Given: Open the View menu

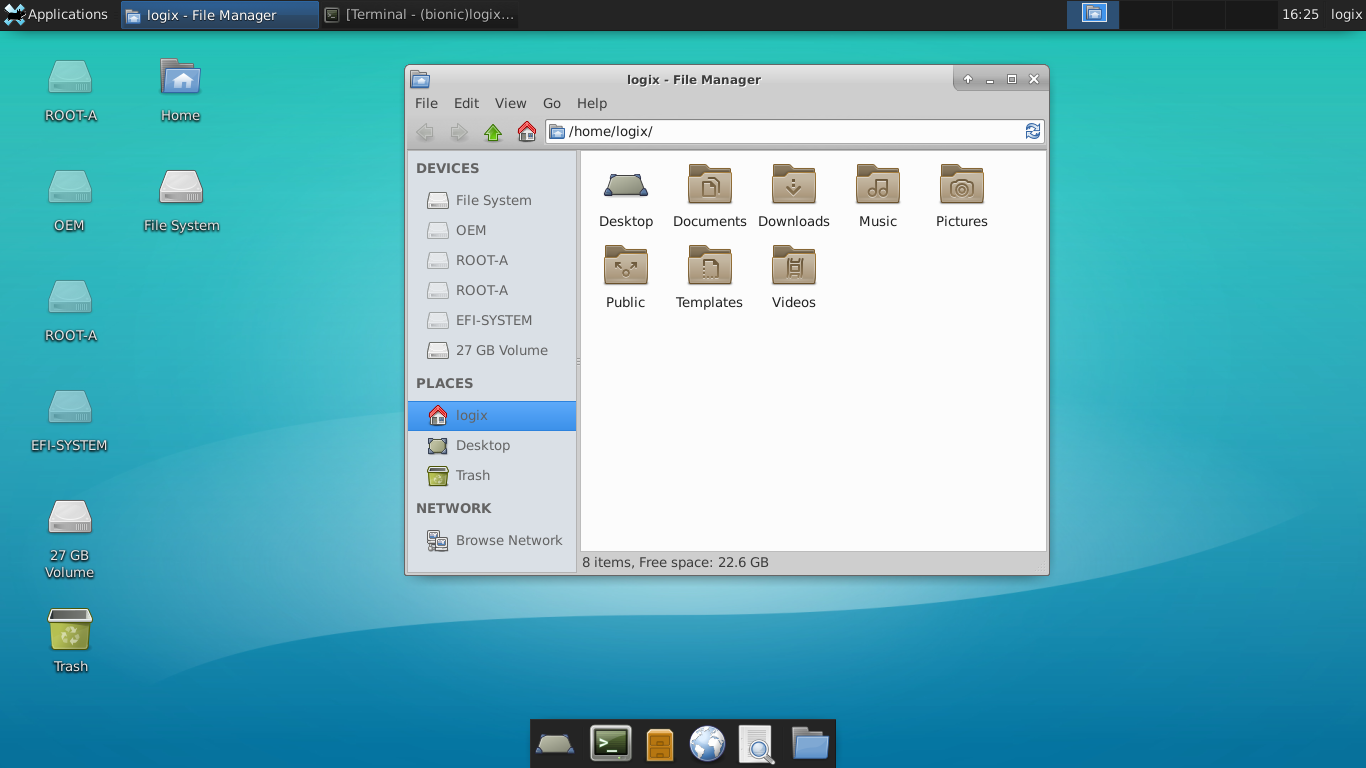Looking at the screenshot, I should pos(510,103).
